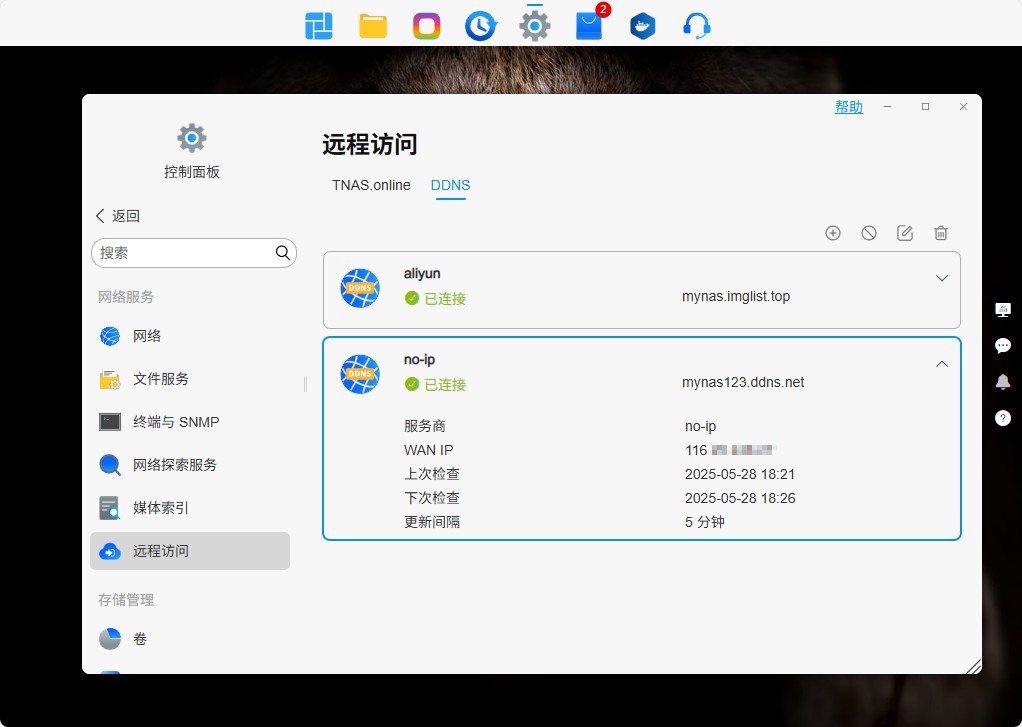Click the no-ip DDNS globe icon
This screenshot has height=727, width=1022.
360,374
